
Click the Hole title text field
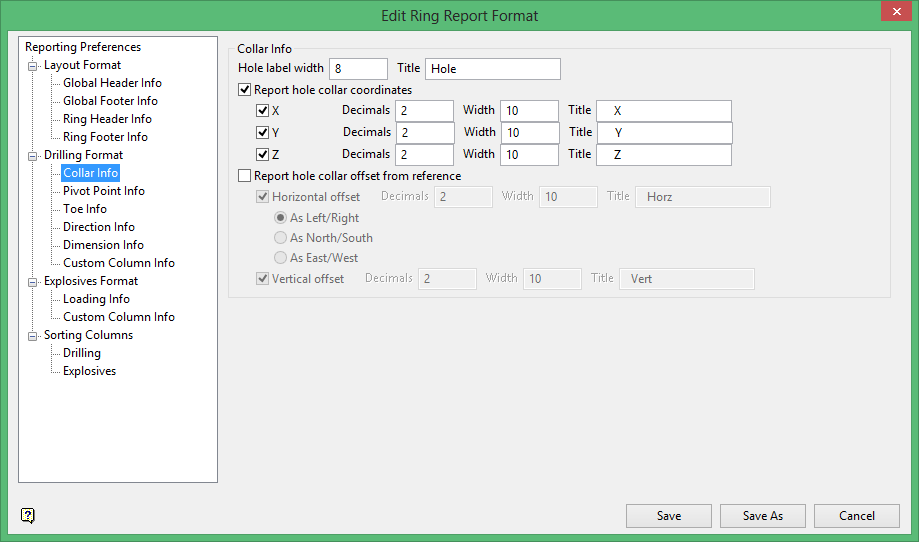coord(492,69)
